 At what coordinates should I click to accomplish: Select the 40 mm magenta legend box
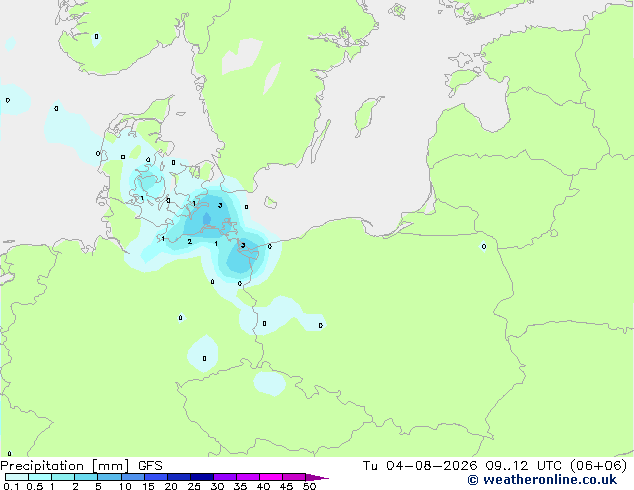tap(271, 477)
